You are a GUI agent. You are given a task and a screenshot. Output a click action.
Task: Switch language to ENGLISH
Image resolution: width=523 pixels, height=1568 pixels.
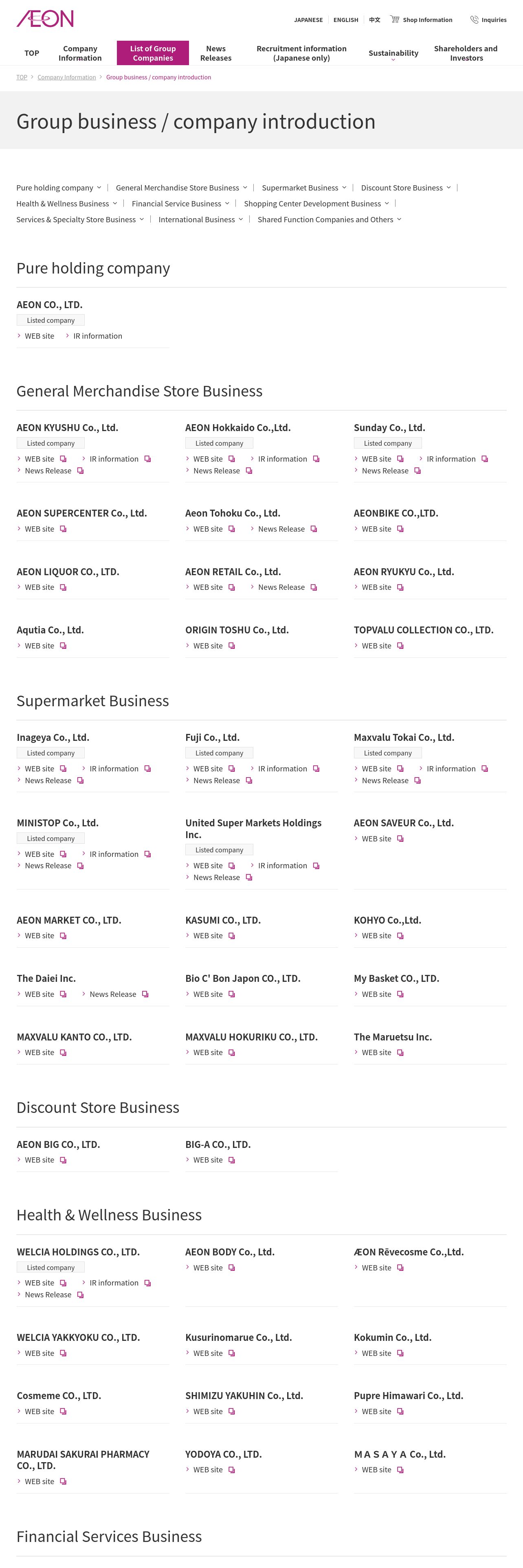pos(346,20)
